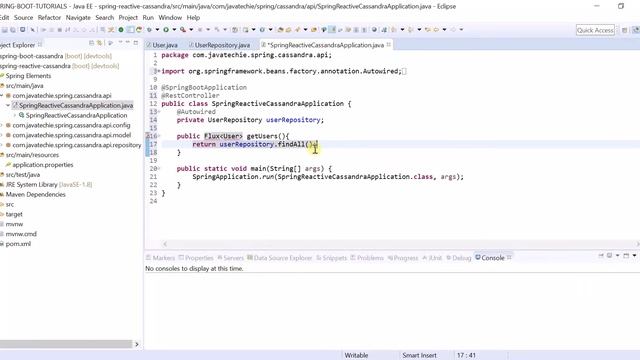Image resolution: width=640 pixels, height=360 pixels.
Task: Click the green Run button icon
Action: point(166,30)
